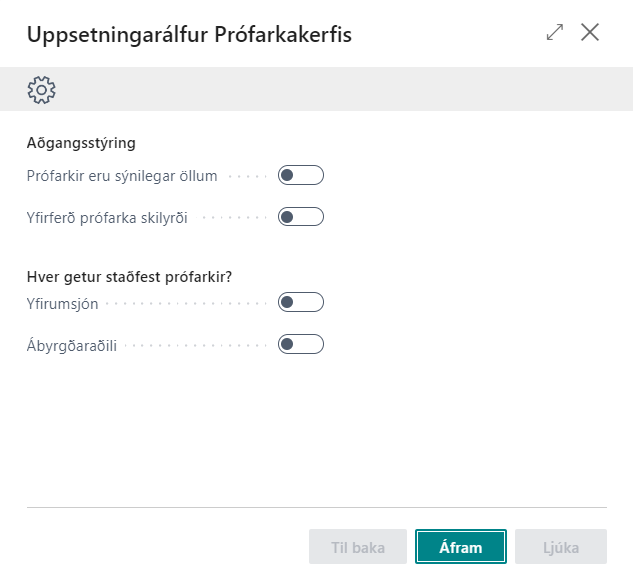Click the Yfirumsjón field label
The width and height of the screenshot is (633, 588).
pyautogui.click(x=63, y=302)
